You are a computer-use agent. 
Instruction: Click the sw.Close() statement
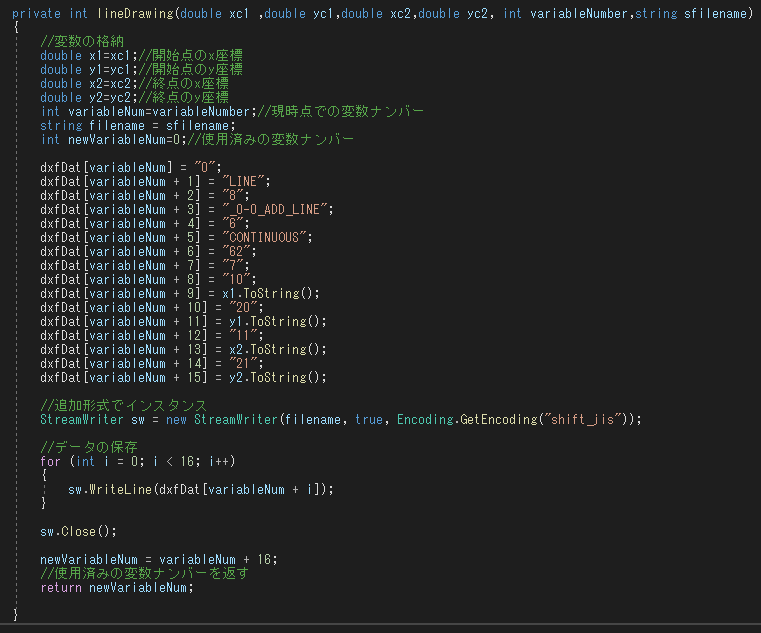pyautogui.click(x=79, y=532)
